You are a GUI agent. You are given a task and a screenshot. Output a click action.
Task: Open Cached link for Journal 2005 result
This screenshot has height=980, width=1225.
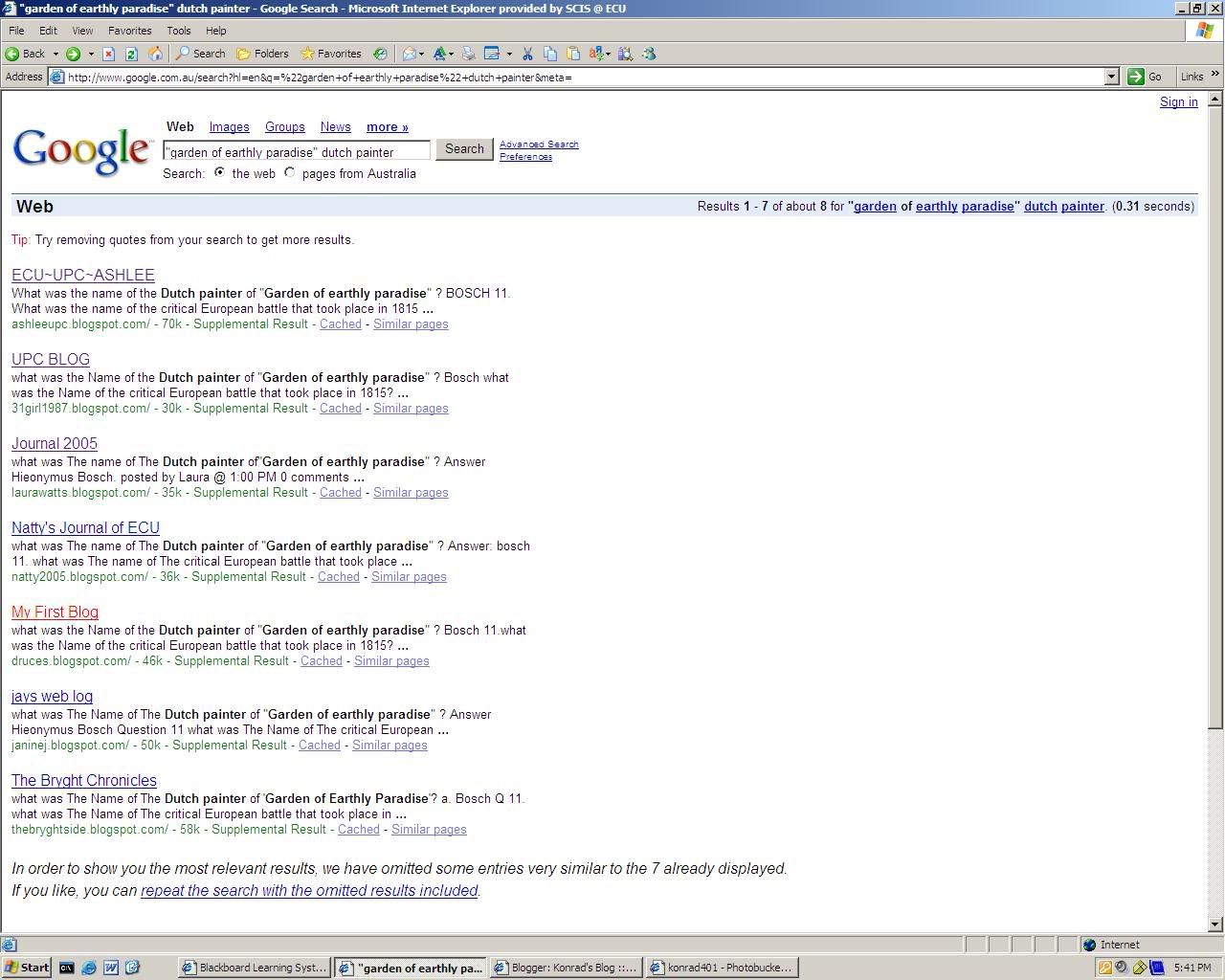[341, 493]
